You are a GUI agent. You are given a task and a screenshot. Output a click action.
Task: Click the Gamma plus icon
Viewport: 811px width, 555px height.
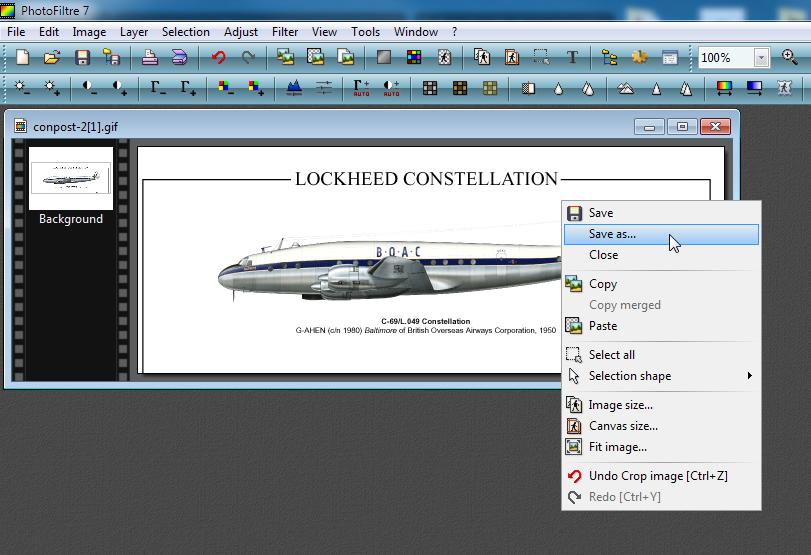tap(187, 87)
